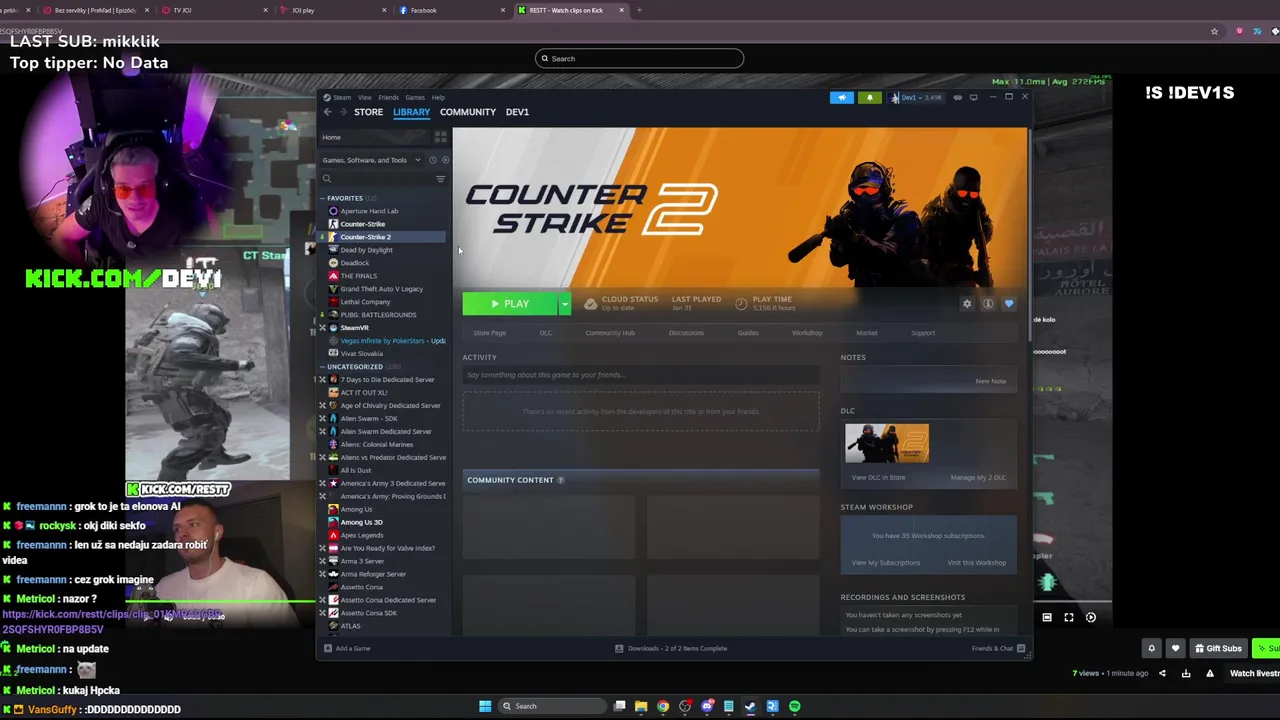Click the Kick follow heart button
Image resolution: width=1280 pixels, height=720 pixels.
tap(1176, 648)
